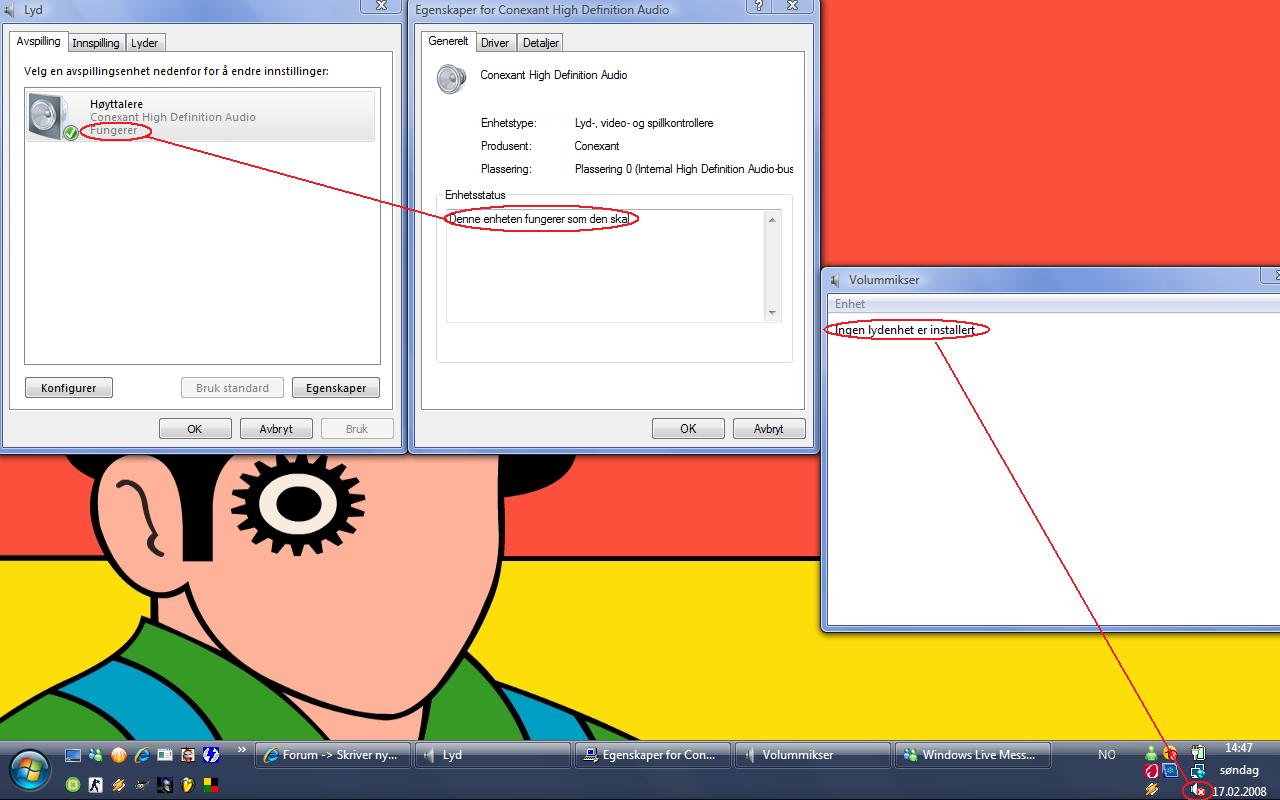Click the speaker icon in Conexant properties
1280x800 pixels.
(x=452, y=79)
